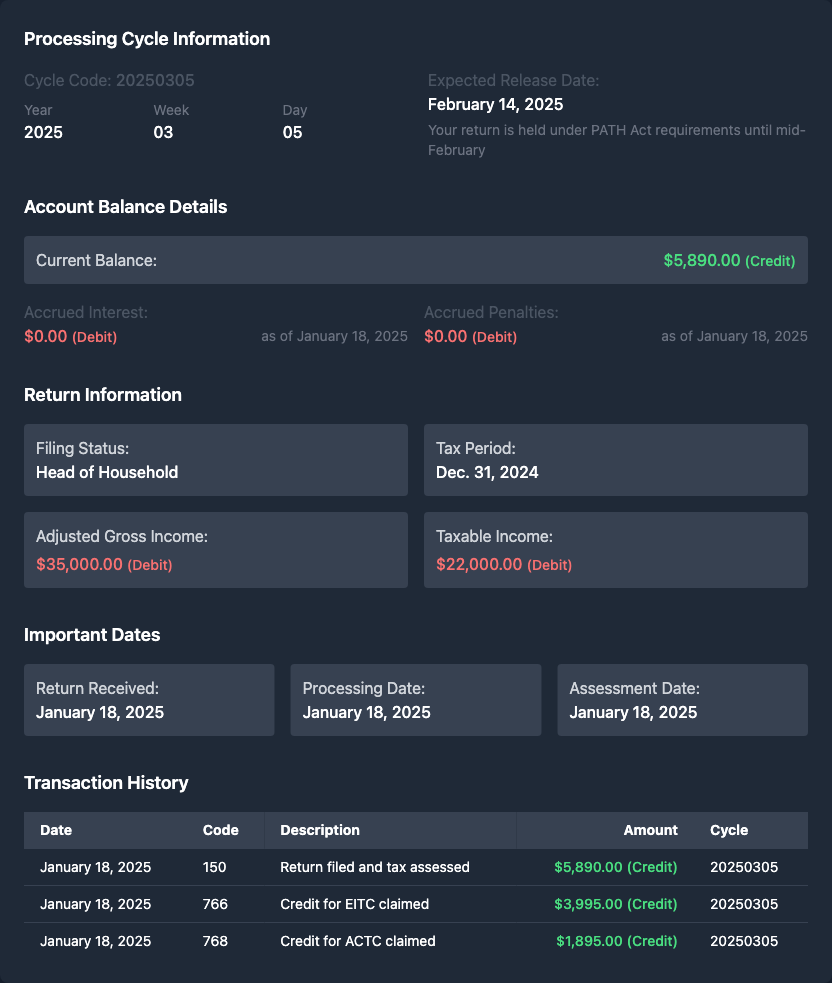The image size is (832, 983).
Task: Click the Processing Date card
Action: pyautogui.click(x=416, y=700)
